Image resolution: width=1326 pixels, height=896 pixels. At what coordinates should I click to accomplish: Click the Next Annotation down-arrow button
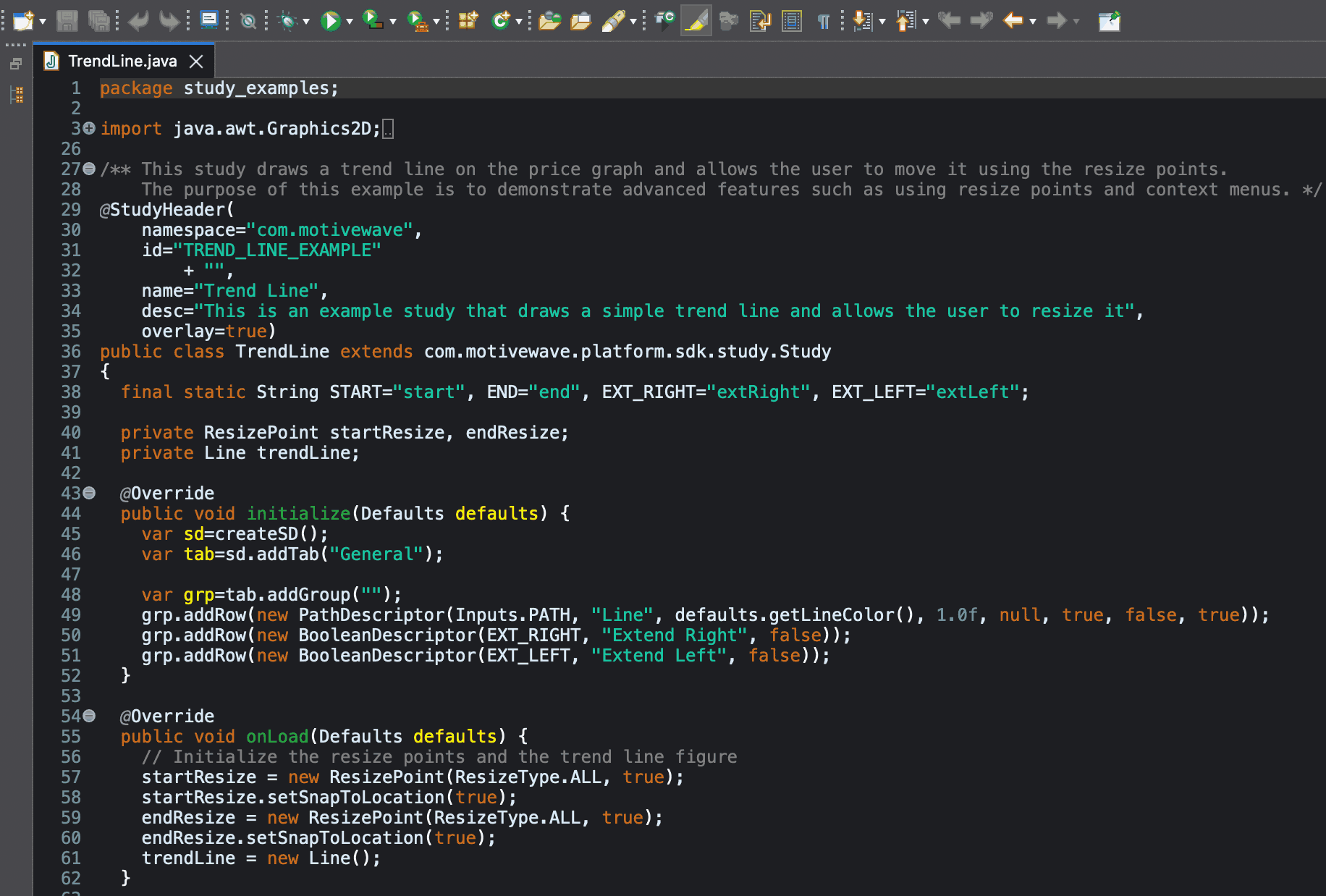point(861,21)
